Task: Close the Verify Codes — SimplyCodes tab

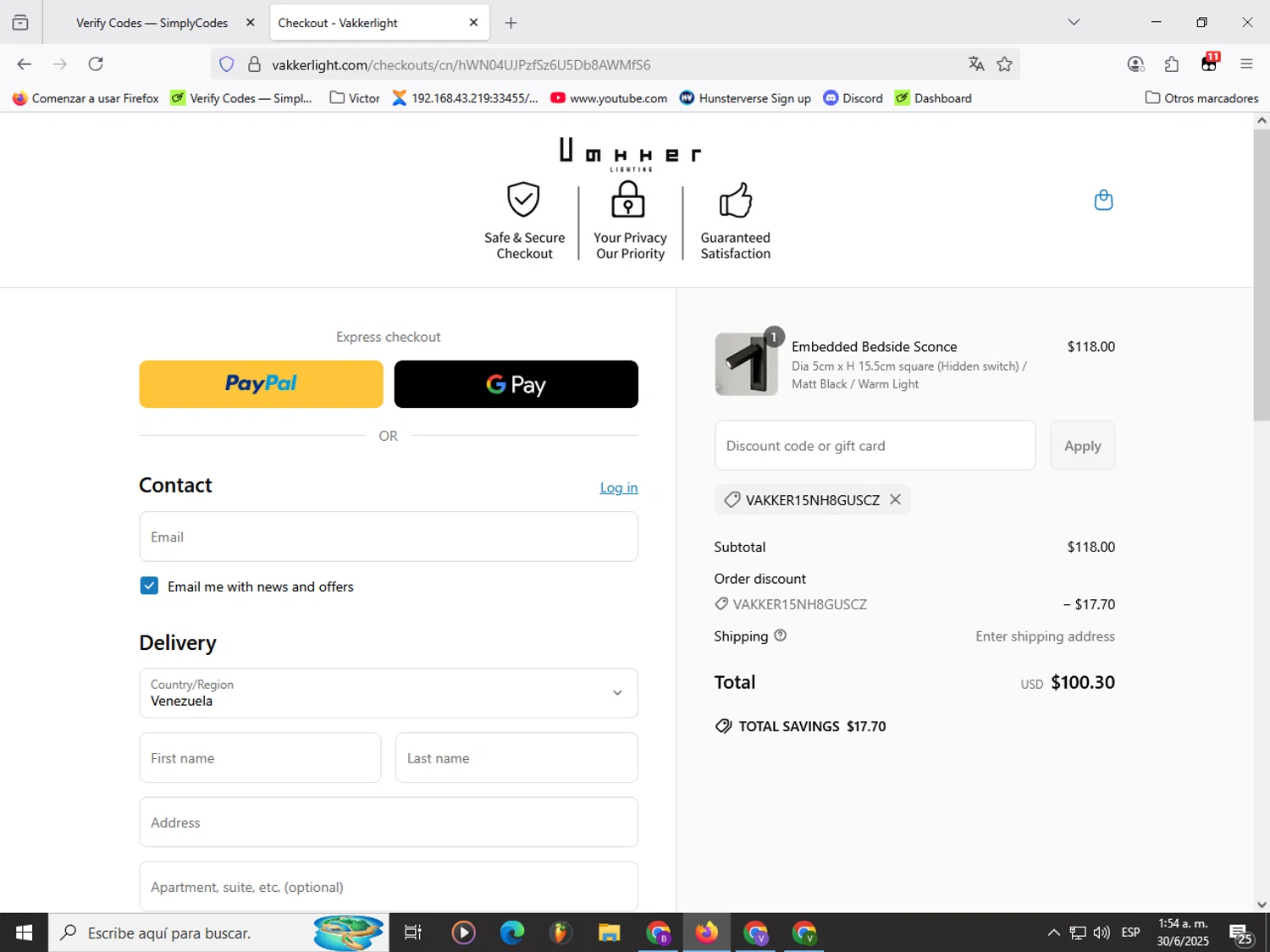Action: pyautogui.click(x=250, y=23)
